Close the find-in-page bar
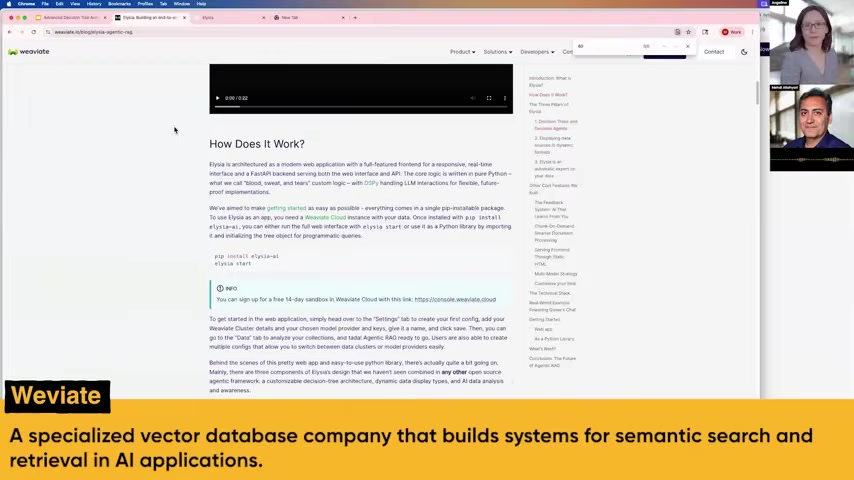 (687, 46)
